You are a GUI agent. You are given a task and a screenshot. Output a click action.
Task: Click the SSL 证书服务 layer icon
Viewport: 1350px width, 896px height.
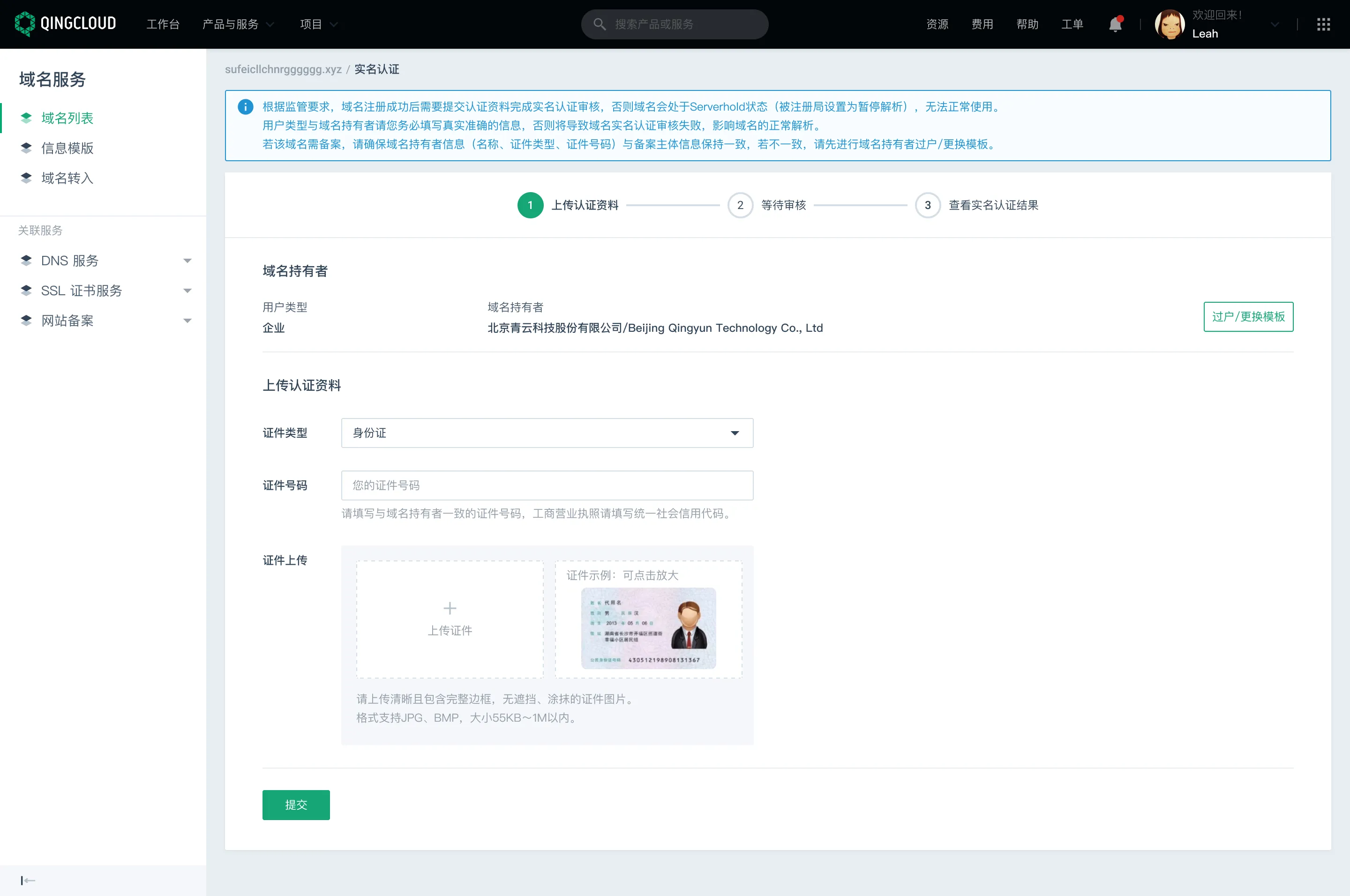(26, 290)
